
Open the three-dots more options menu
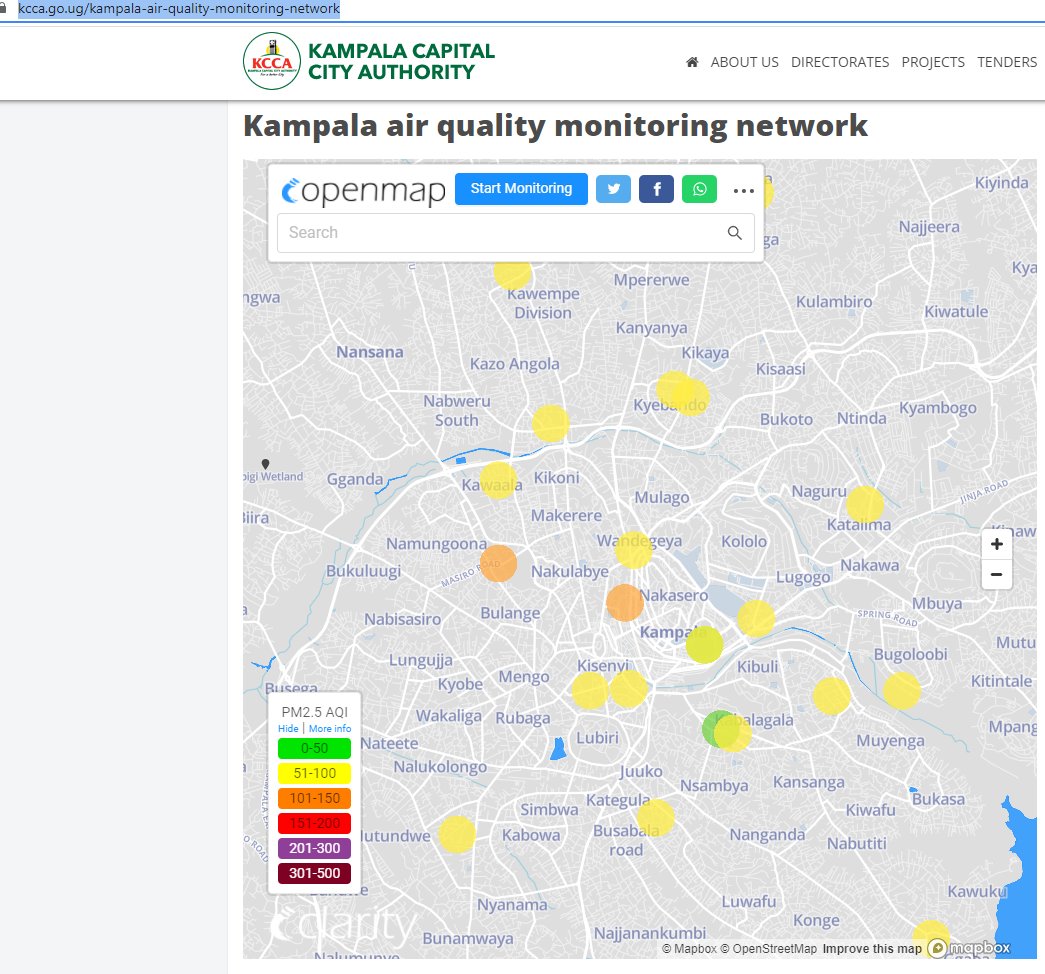[x=743, y=191]
